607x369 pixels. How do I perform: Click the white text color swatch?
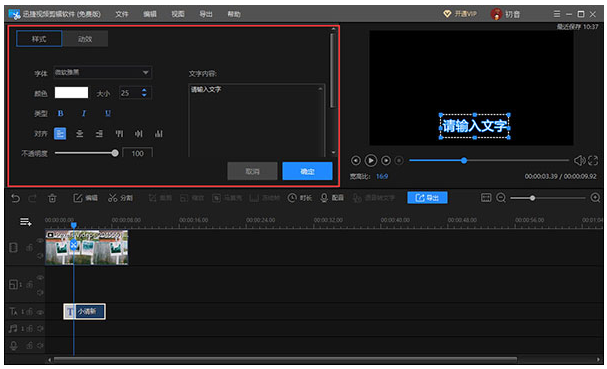[x=71, y=93]
